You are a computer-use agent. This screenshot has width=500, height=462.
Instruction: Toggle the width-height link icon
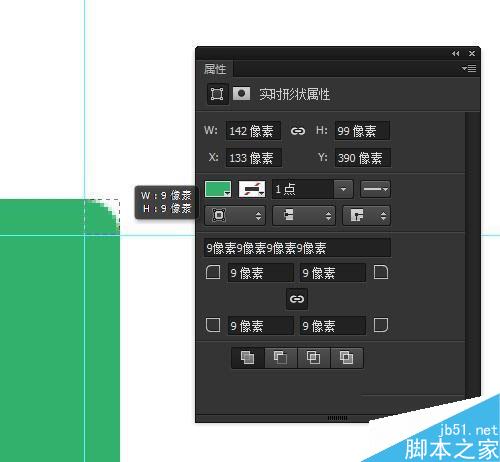(x=298, y=131)
